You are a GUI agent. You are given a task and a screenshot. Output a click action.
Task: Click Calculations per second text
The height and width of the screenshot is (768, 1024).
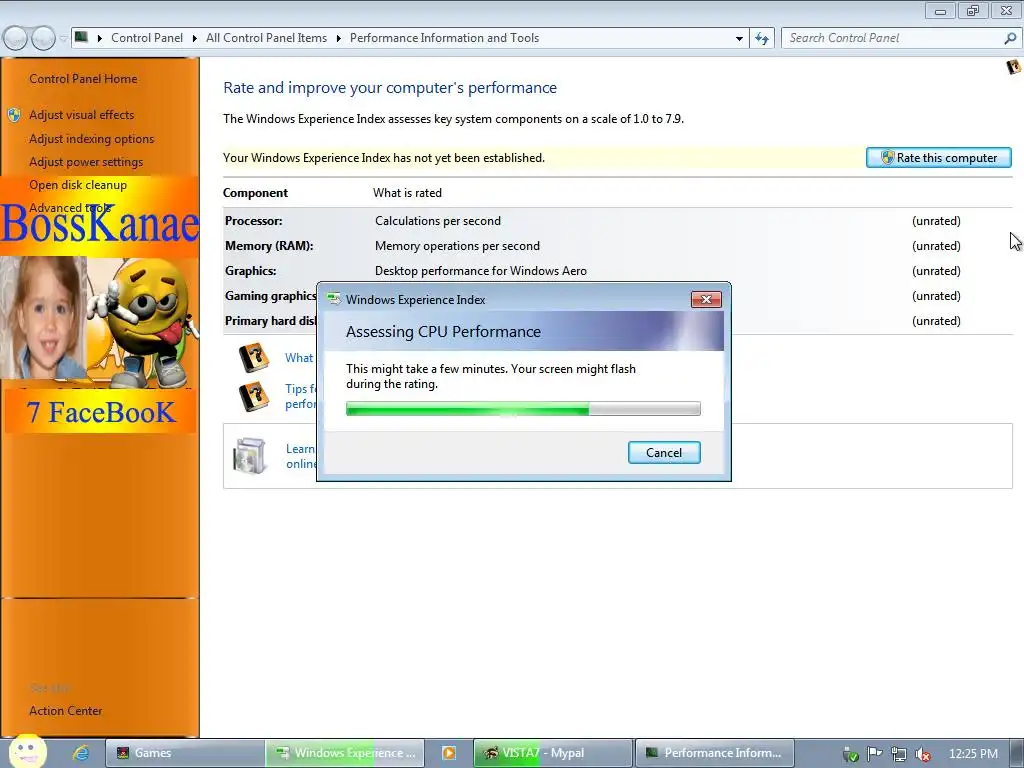point(438,221)
